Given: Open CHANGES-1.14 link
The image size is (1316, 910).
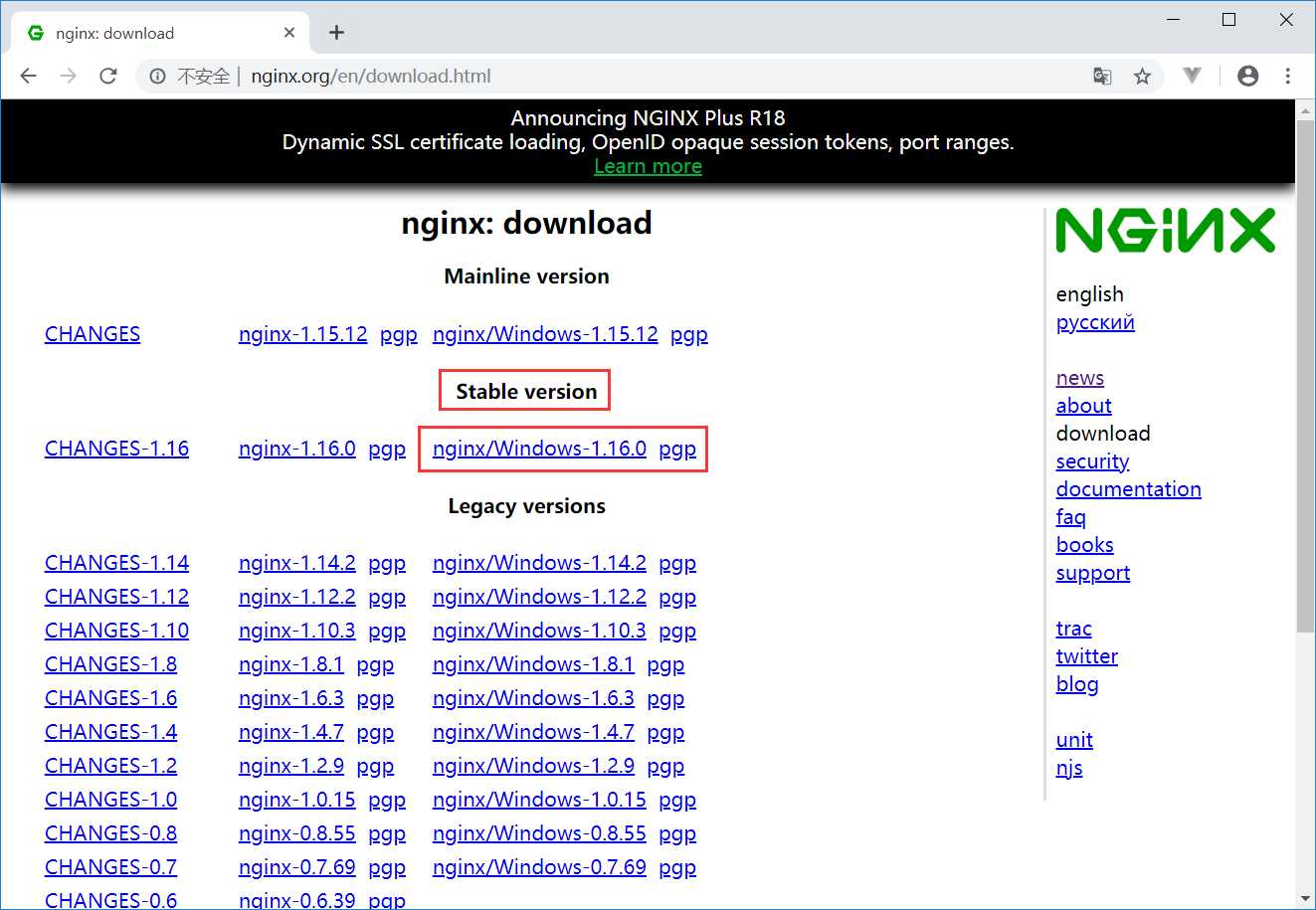Looking at the screenshot, I should [x=116, y=563].
